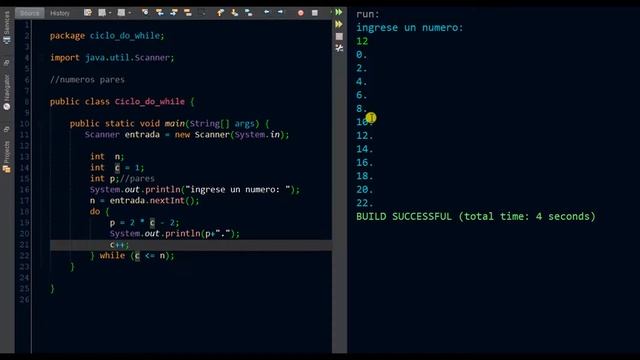Click 'import java.util.Scanner;' line
Viewport: 640px width, 360px height.
[112, 58]
